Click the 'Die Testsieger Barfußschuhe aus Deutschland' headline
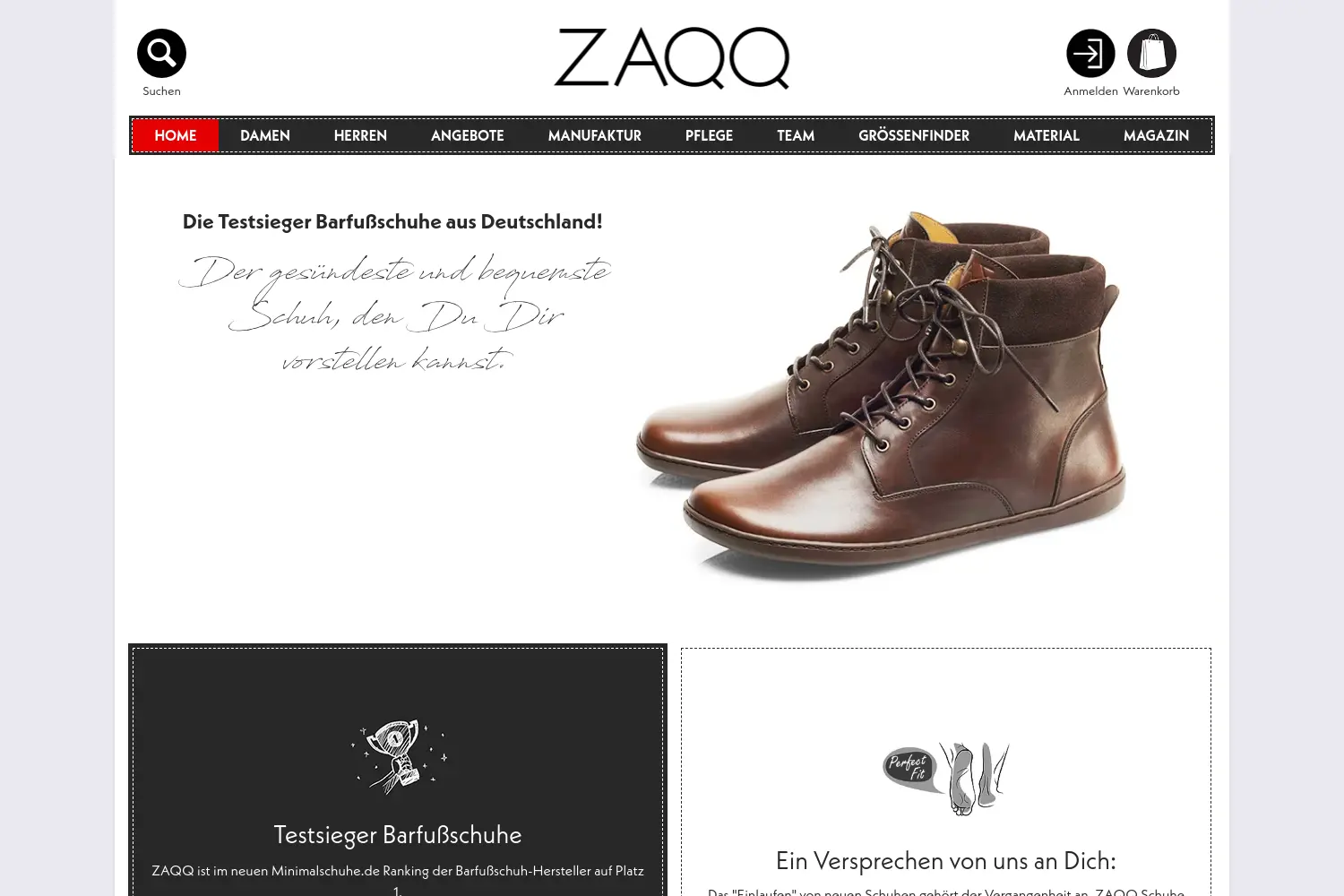 point(392,221)
